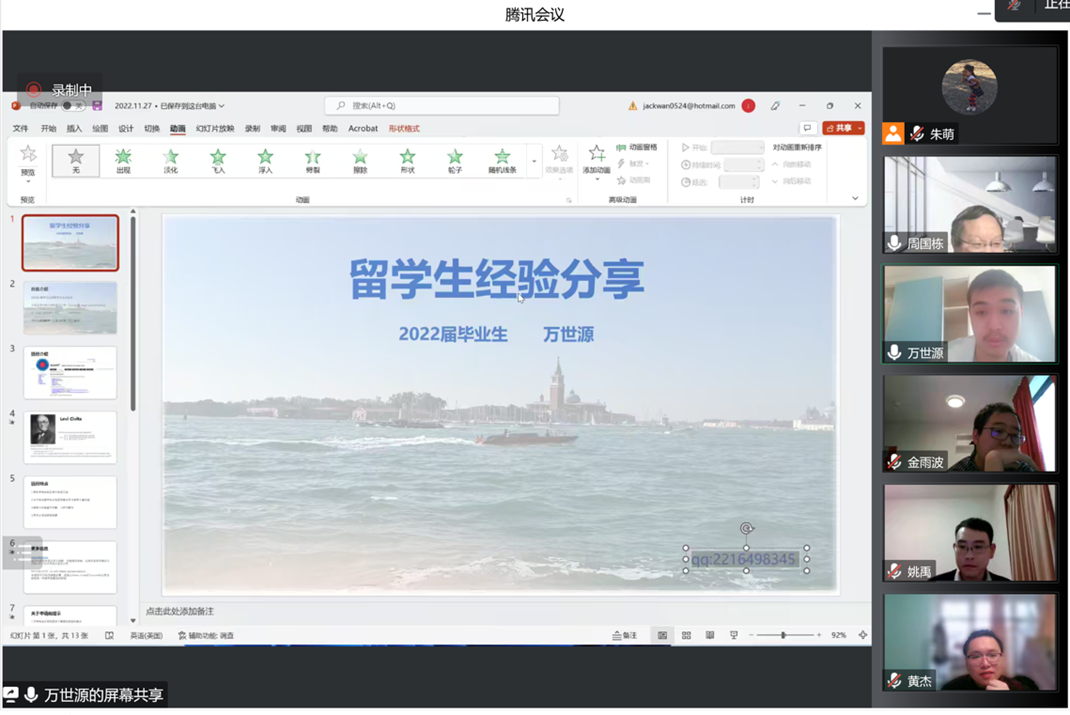Select normal view button in status bar
Image resolution: width=1070 pixels, height=715 pixels.
662,635
